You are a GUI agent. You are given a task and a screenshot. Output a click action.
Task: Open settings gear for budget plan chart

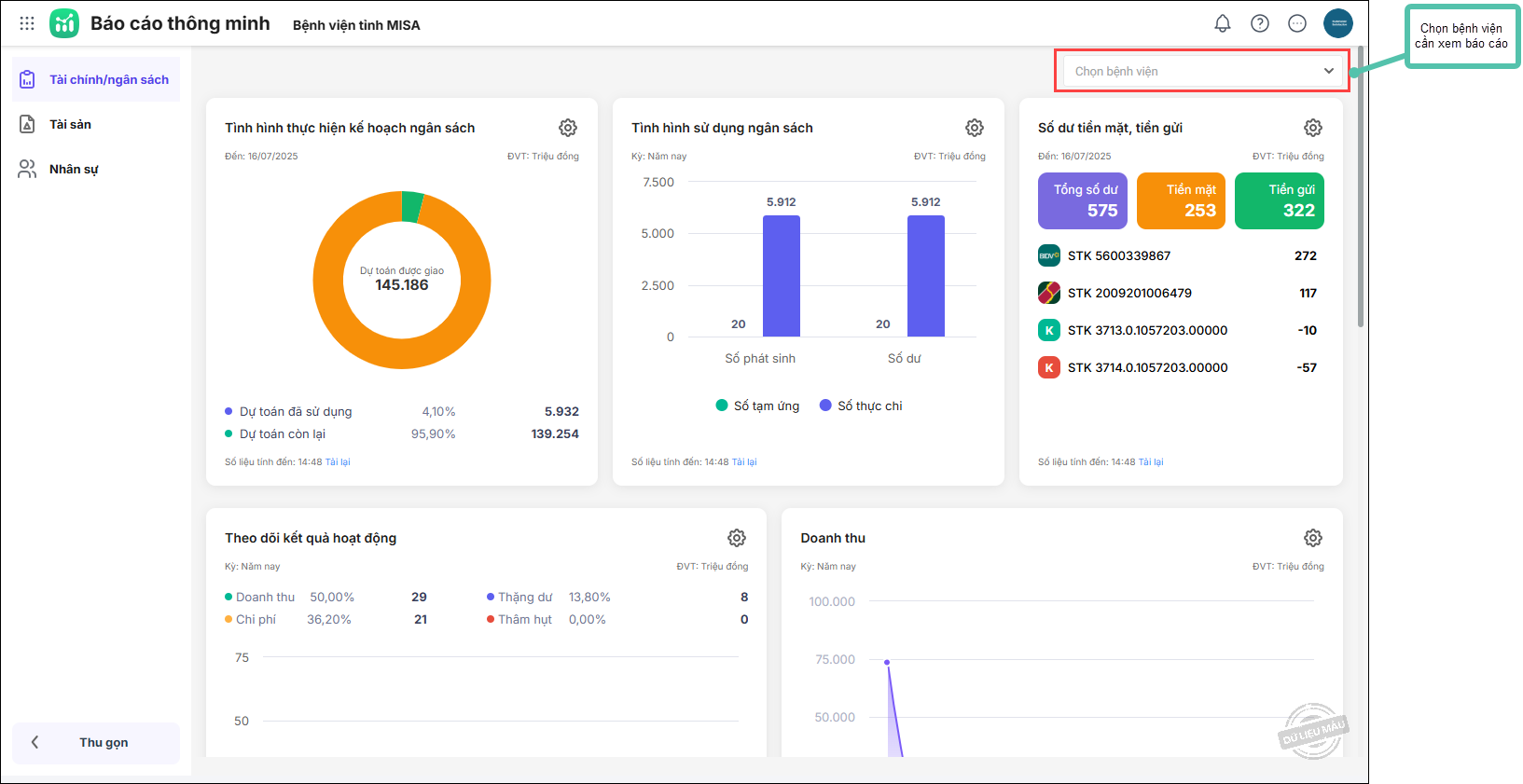point(567,128)
